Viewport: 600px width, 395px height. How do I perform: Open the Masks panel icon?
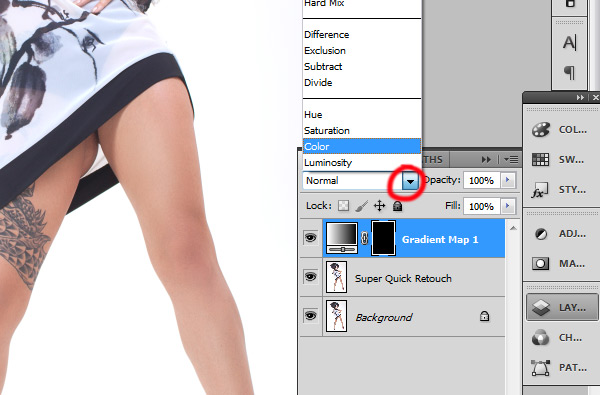coord(541,263)
